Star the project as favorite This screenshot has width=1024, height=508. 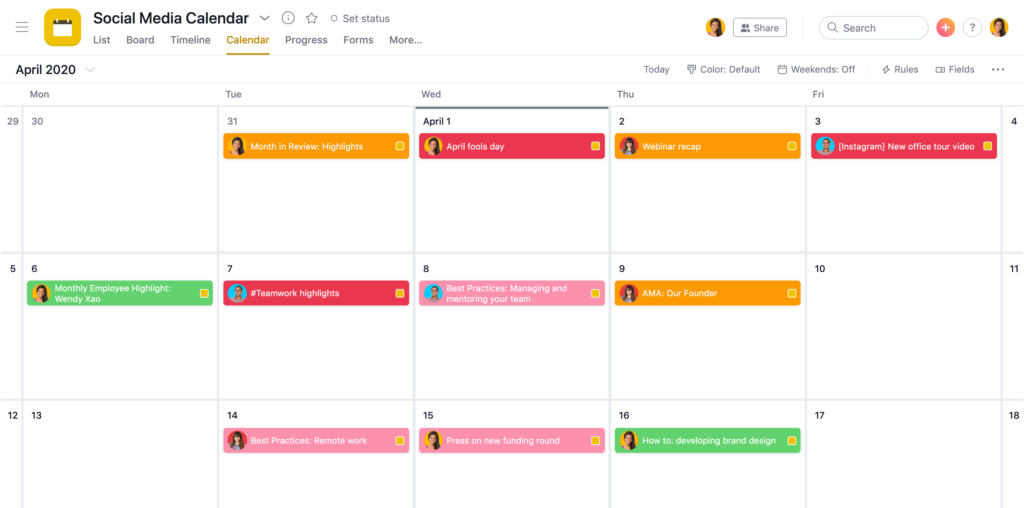311,18
